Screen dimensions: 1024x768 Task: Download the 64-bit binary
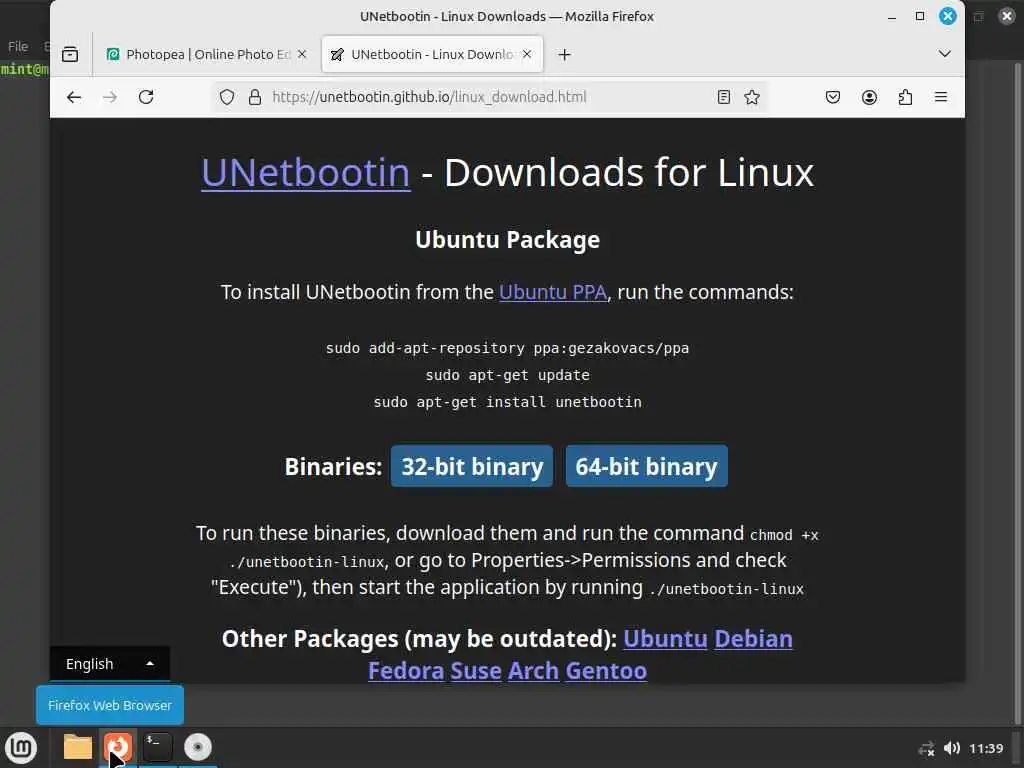pos(647,466)
